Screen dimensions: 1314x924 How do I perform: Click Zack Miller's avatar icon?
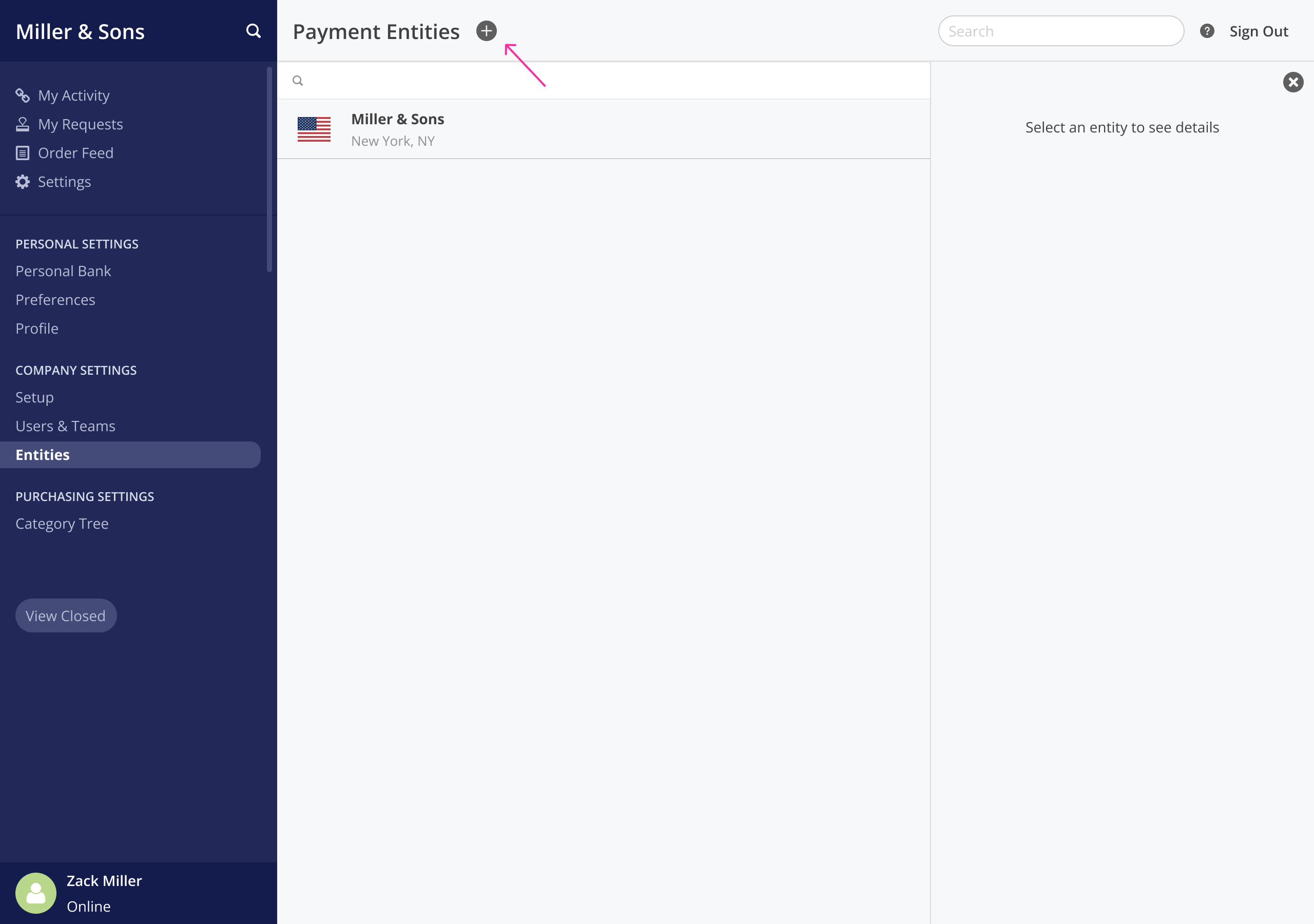36,893
